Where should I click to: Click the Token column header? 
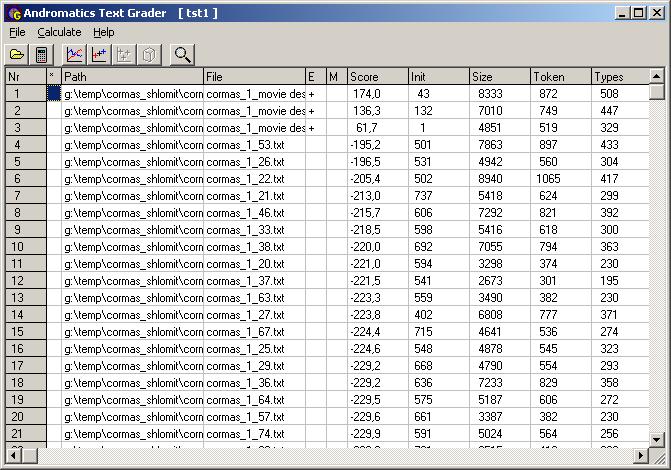560,77
